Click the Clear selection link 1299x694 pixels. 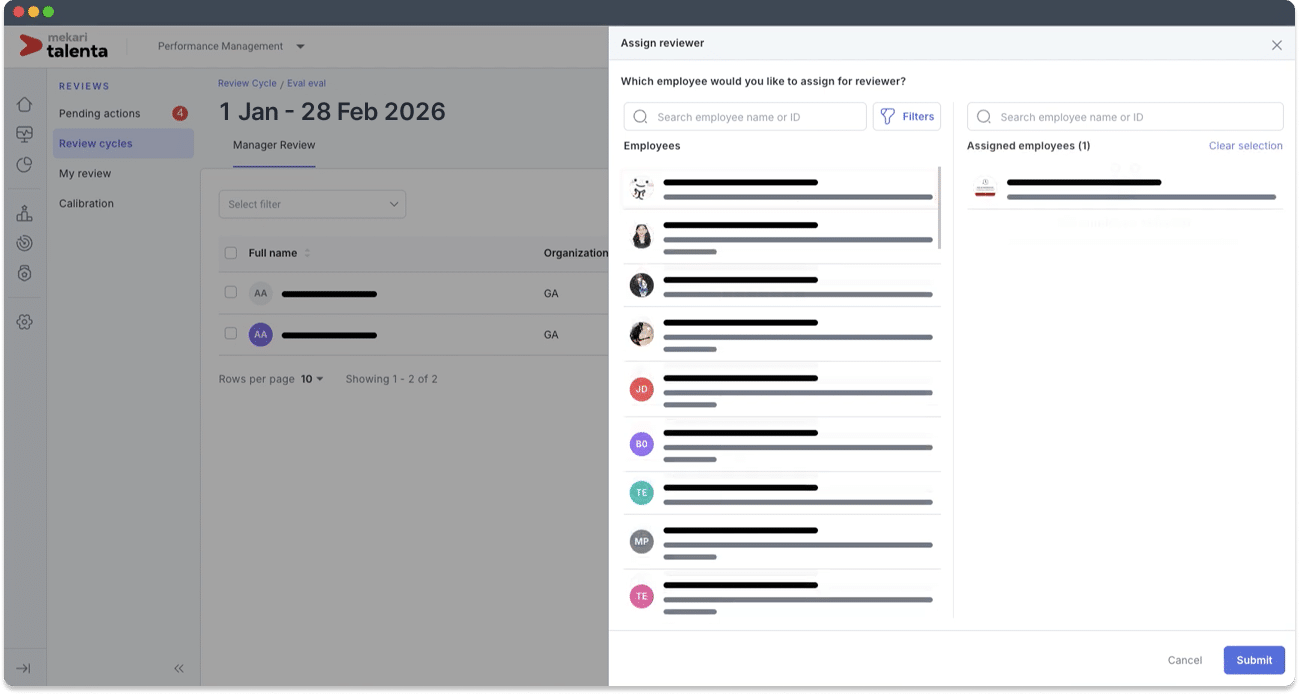(x=1245, y=146)
